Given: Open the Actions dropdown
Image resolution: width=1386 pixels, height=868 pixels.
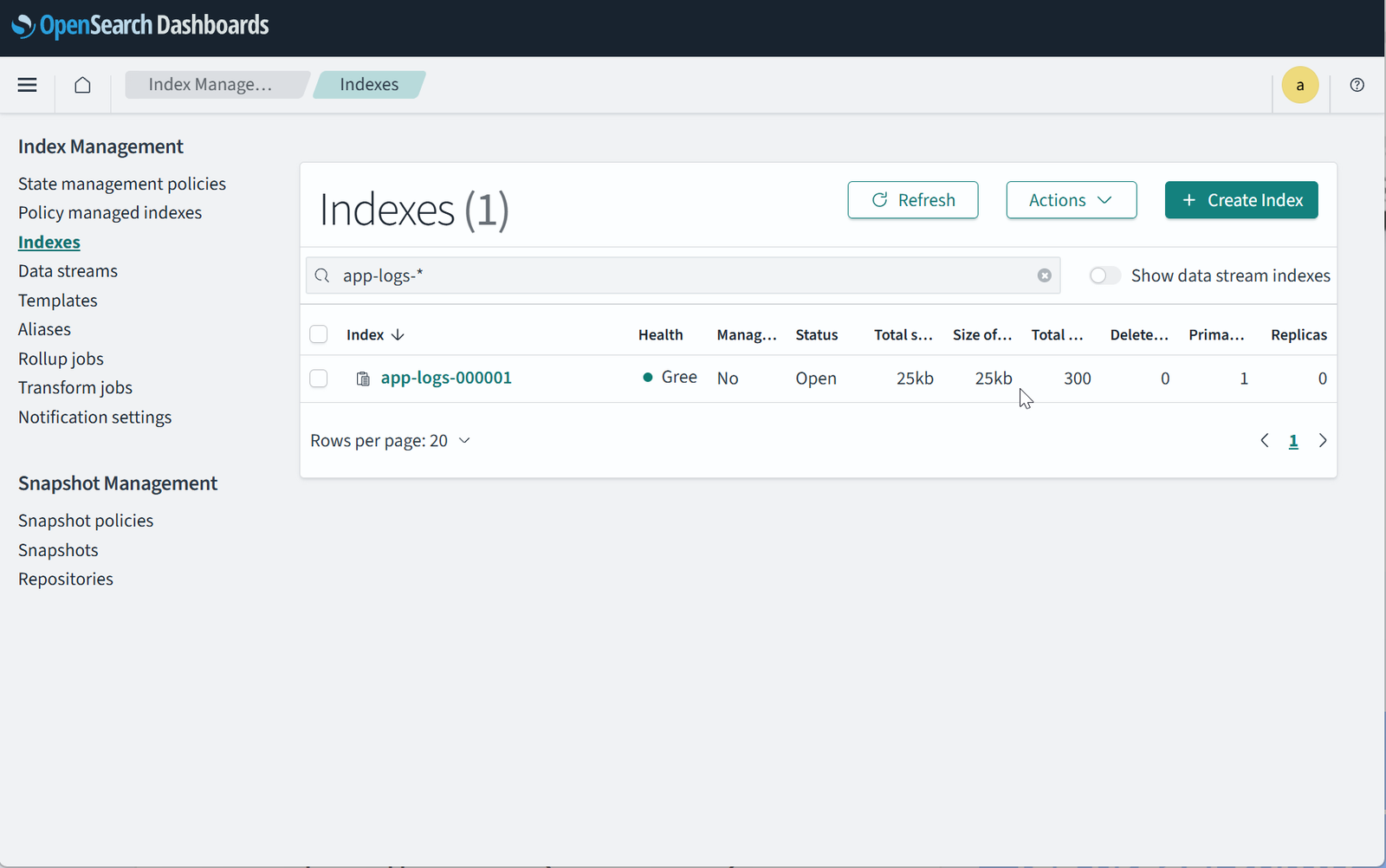Looking at the screenshot, I should [x=1071, y=200].
